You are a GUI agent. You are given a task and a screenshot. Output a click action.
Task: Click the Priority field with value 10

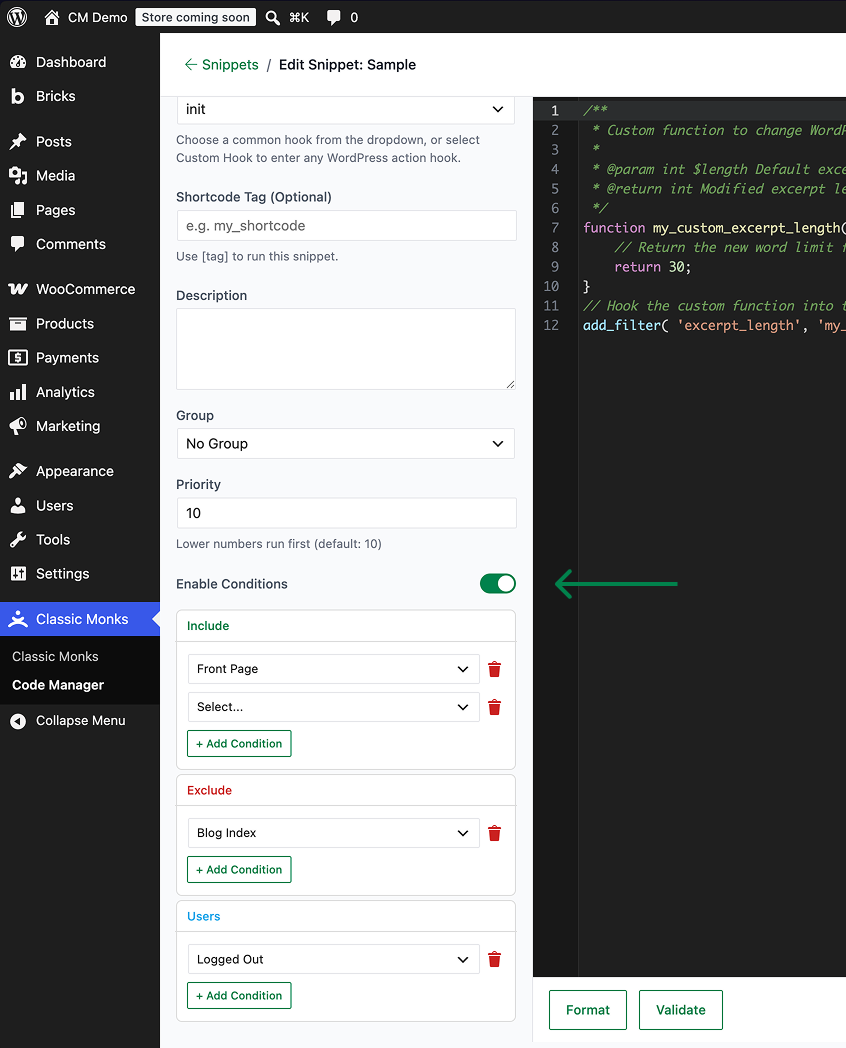[346, 513]
